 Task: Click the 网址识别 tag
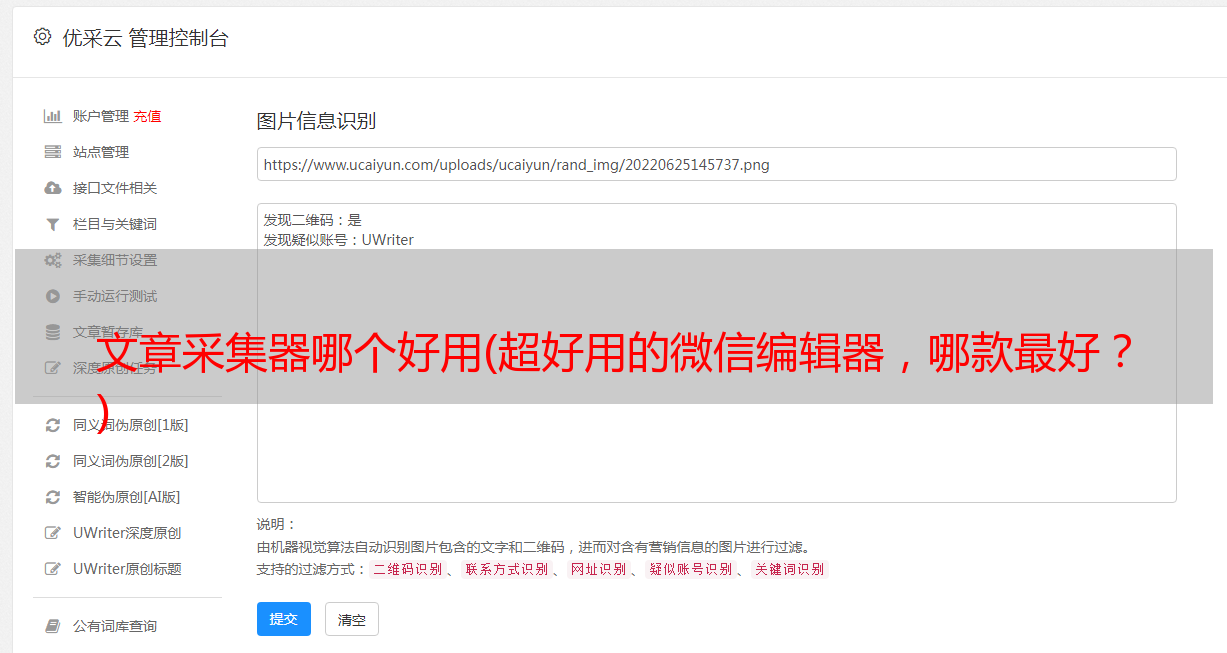click(598, 569)
